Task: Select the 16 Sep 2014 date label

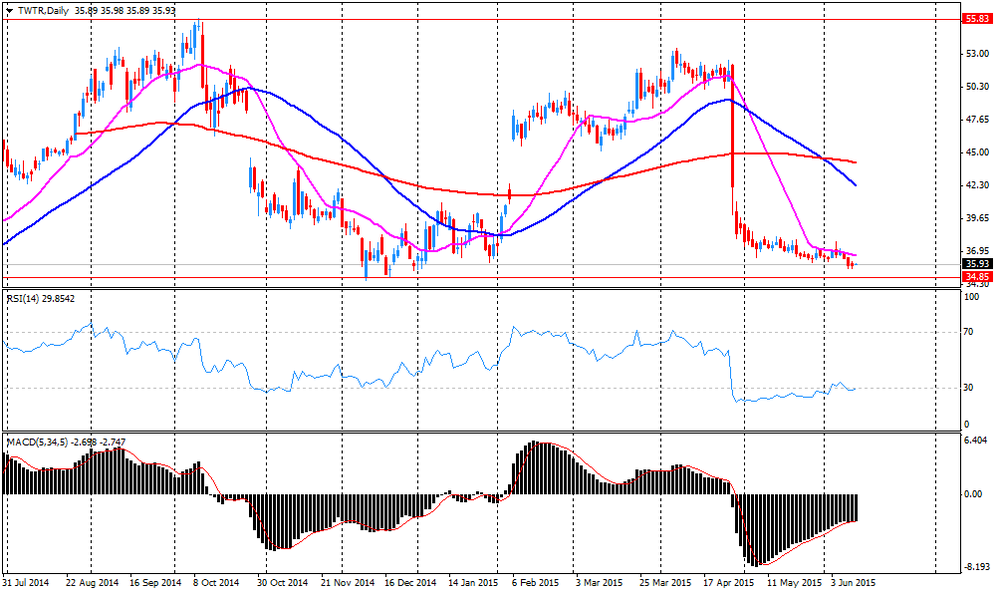Action: [x=156, y=583]
